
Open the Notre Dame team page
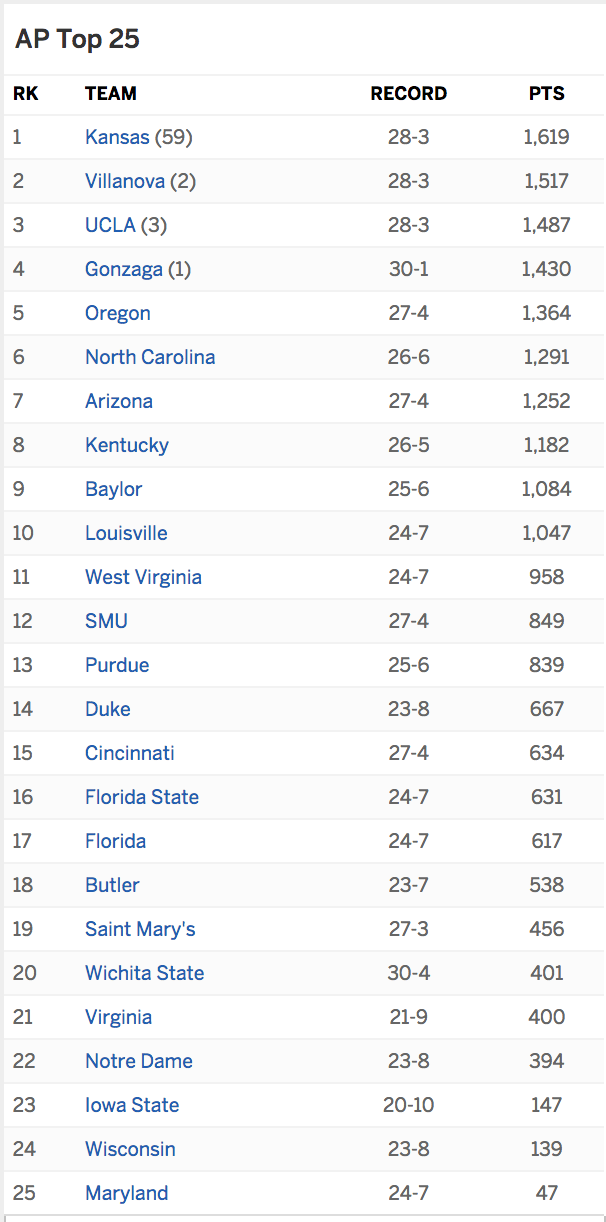click(139, 1061)
